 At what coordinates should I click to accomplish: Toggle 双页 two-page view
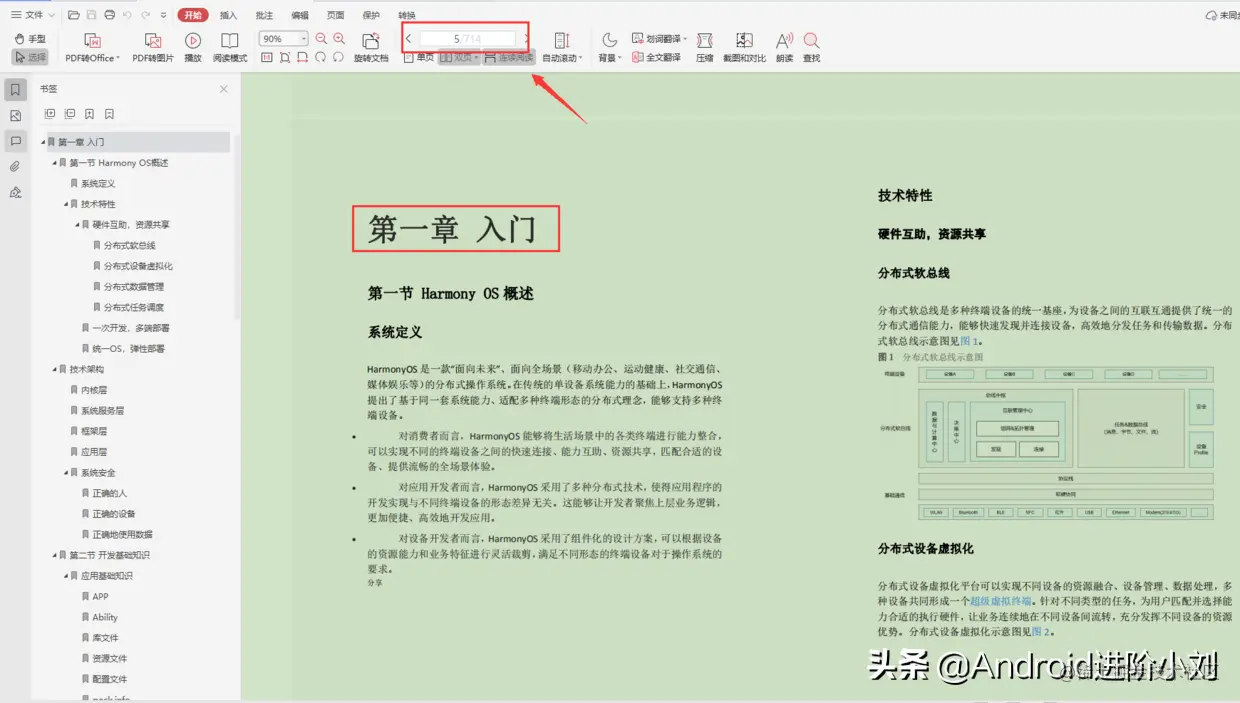[459, 58]
